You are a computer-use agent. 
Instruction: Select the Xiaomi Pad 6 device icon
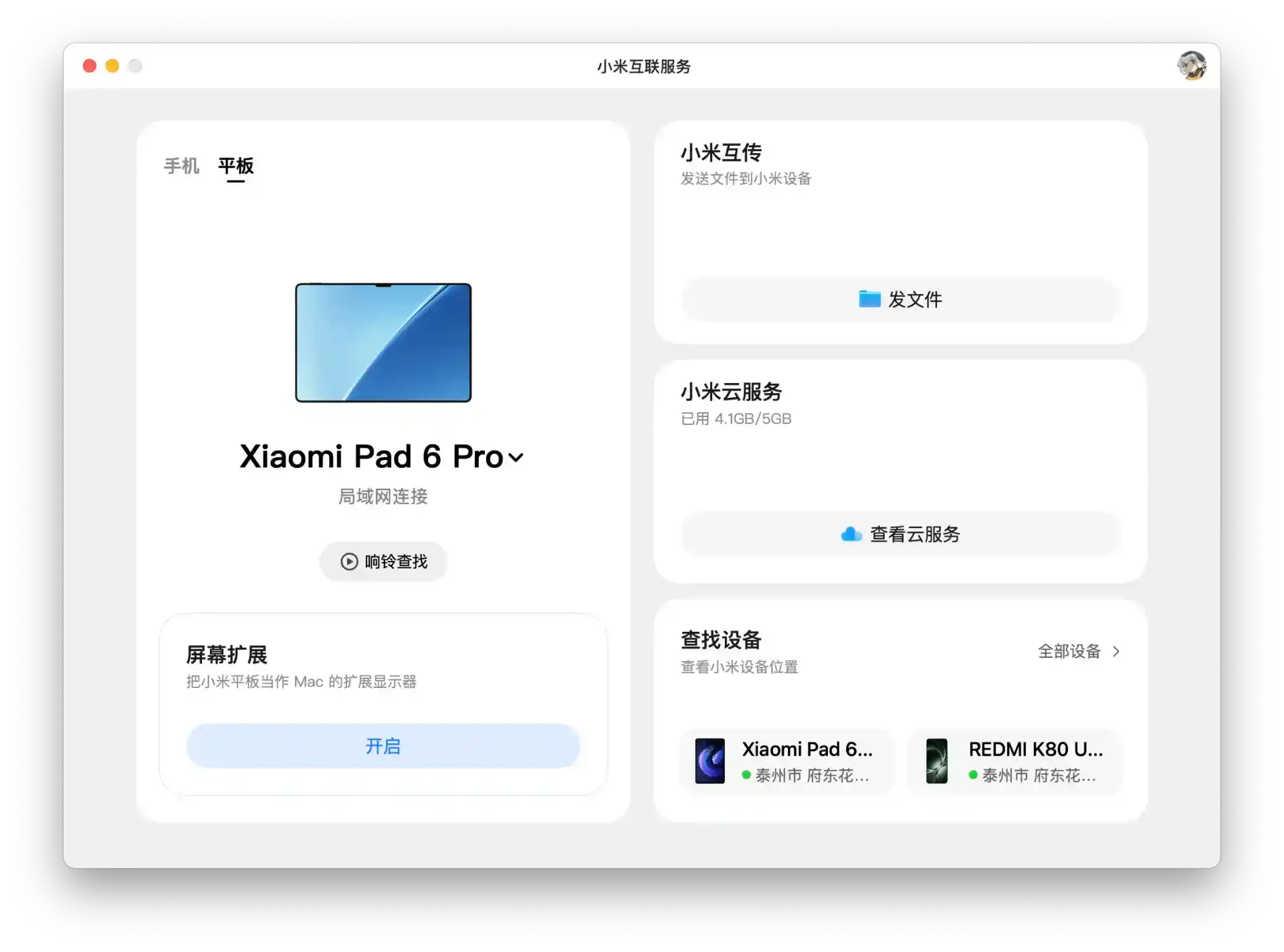710,761
